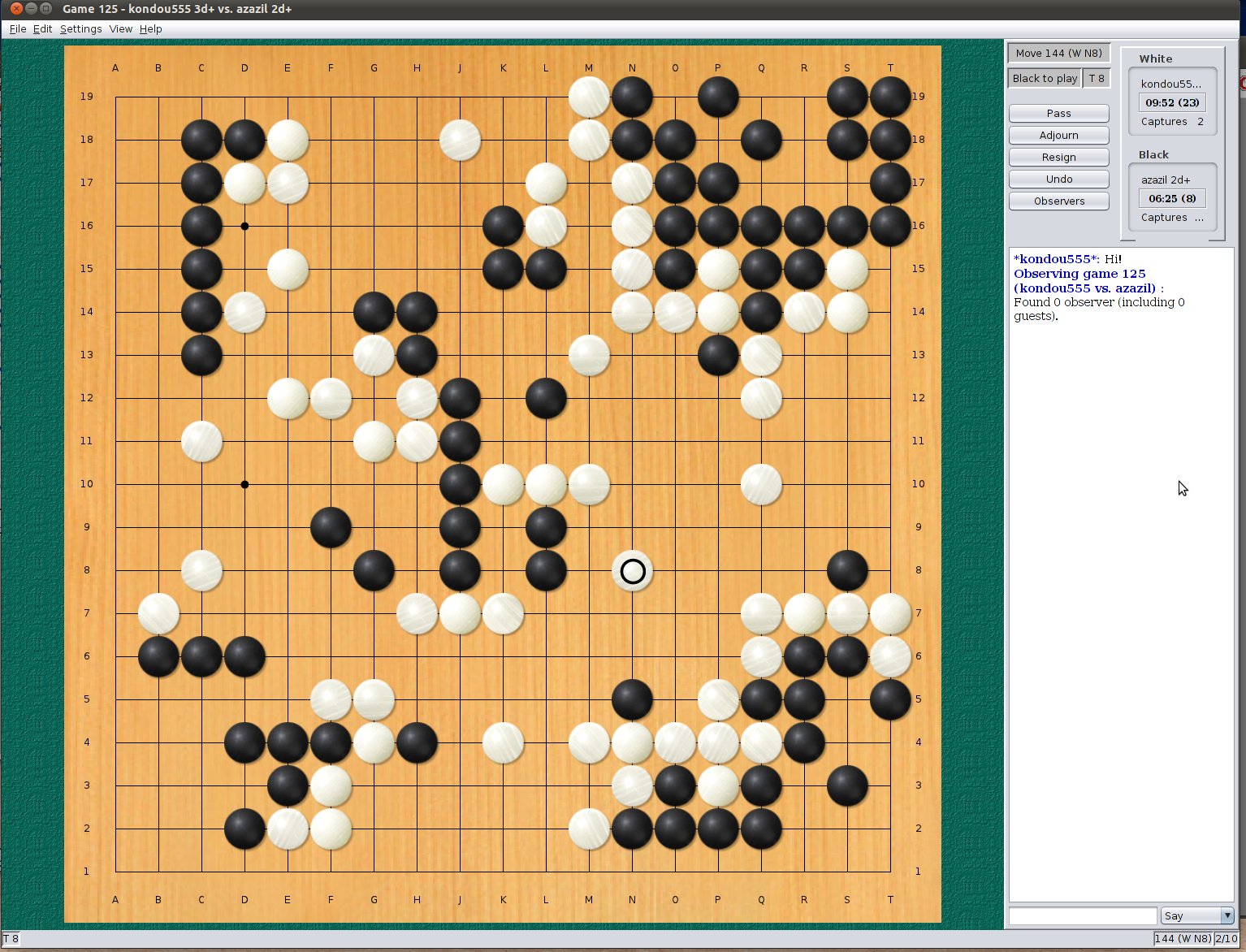This screenshot has width=1246, height=952.
Task: Click the black stone at S3
Action: coord(847,785)
